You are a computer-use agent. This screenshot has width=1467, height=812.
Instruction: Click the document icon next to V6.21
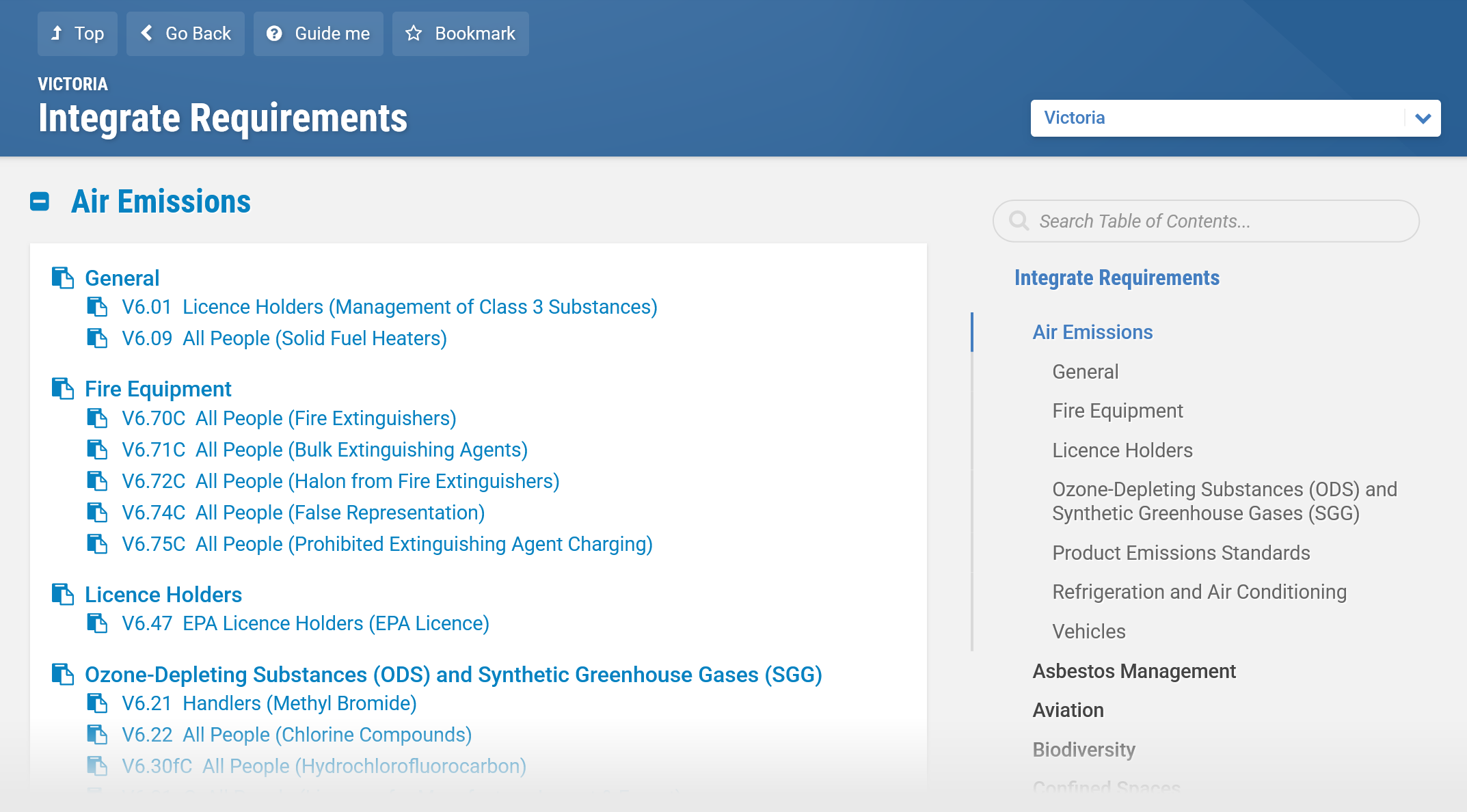point(97,703)
